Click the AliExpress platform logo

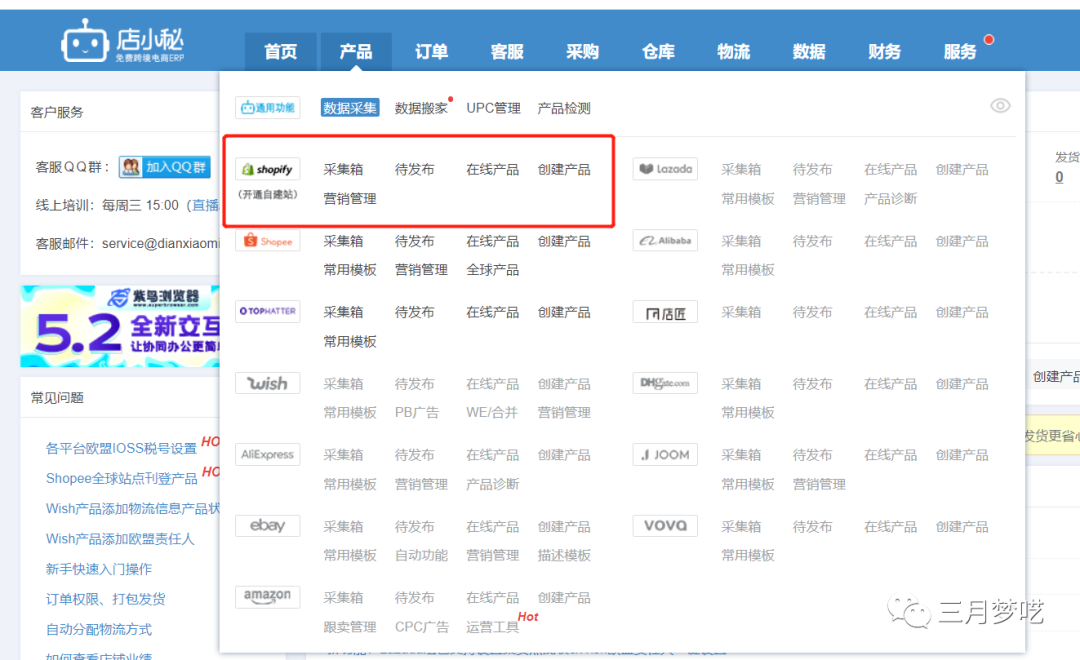[x=267, y=454]
